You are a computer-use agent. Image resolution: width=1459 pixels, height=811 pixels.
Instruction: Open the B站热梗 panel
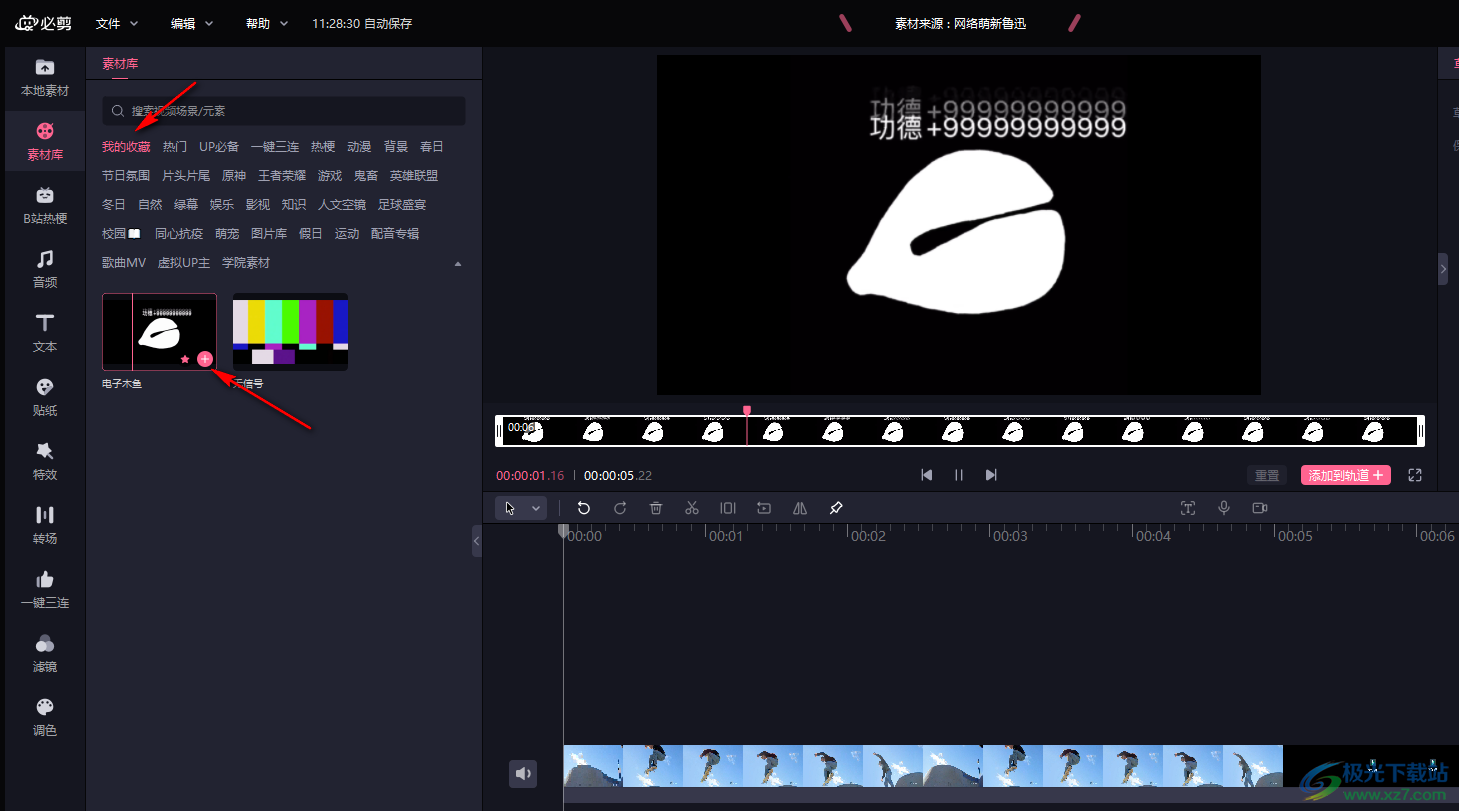[45, 205]
